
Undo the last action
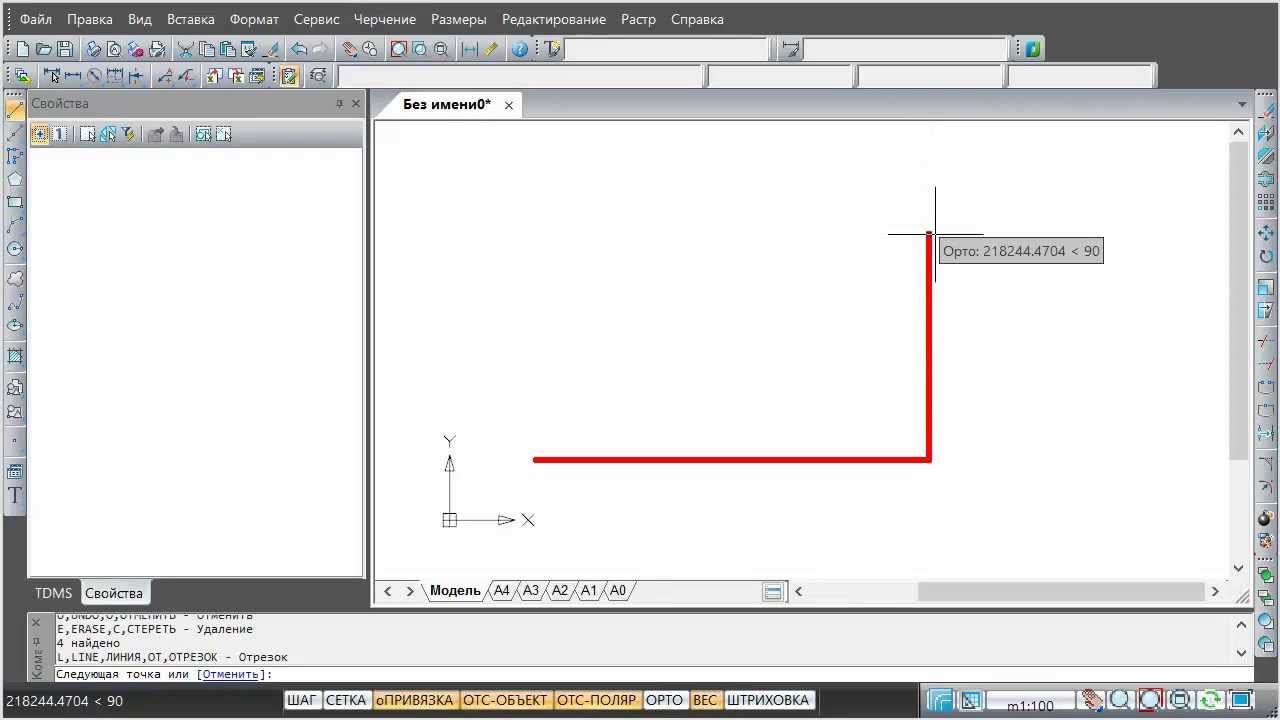tap(298, 48)
